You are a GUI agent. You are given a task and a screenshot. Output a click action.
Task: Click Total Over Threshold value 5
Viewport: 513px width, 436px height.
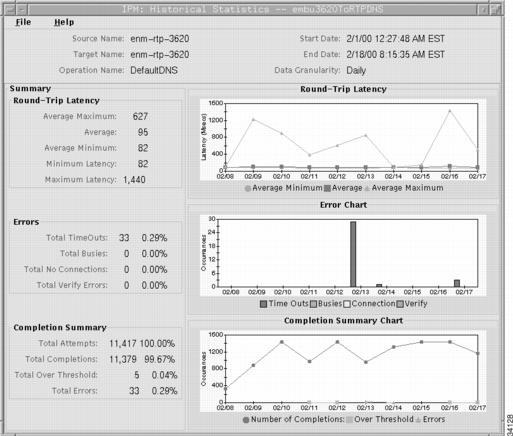click(137, 375)
